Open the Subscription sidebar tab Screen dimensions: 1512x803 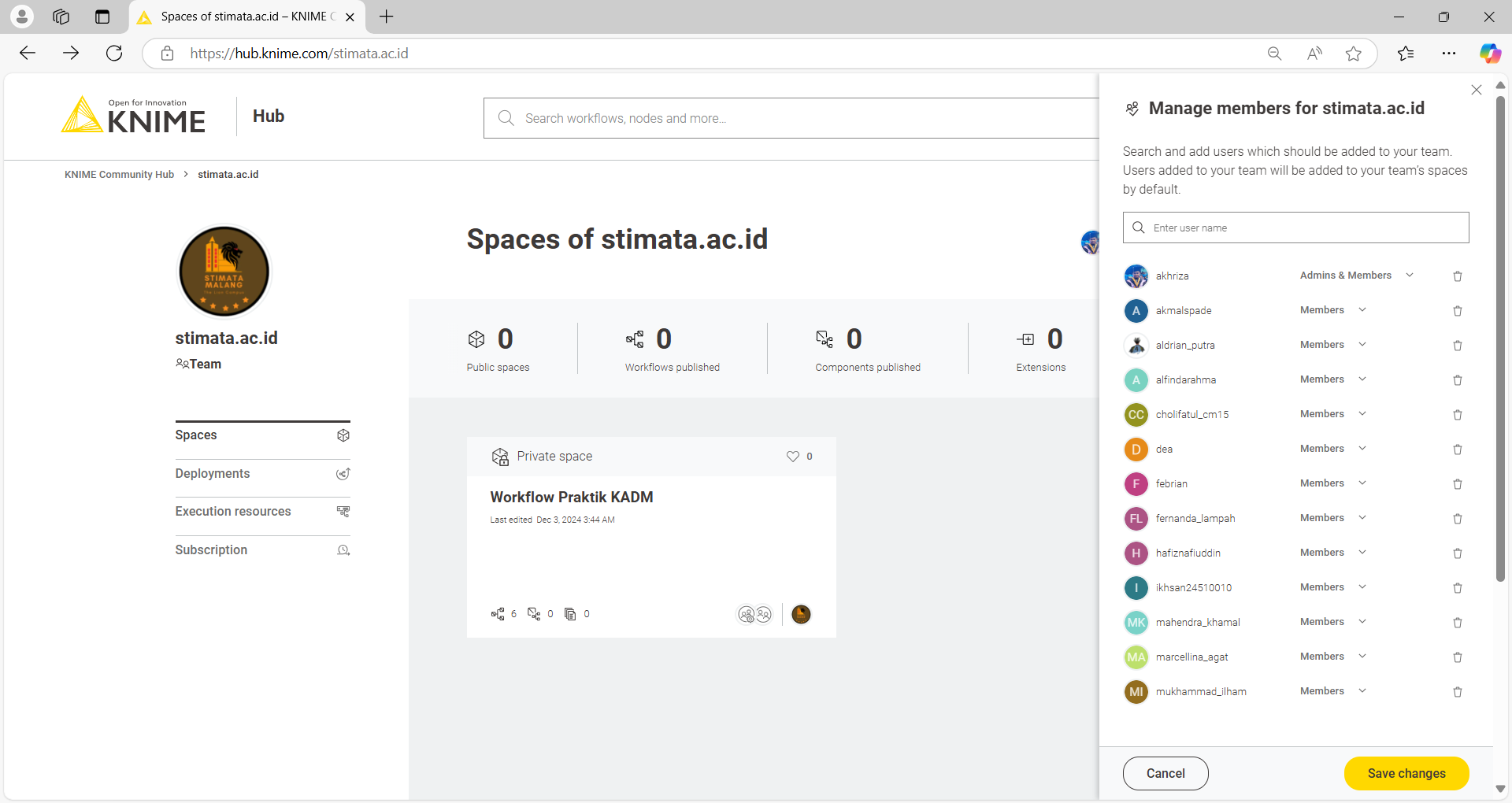(262, 550)
